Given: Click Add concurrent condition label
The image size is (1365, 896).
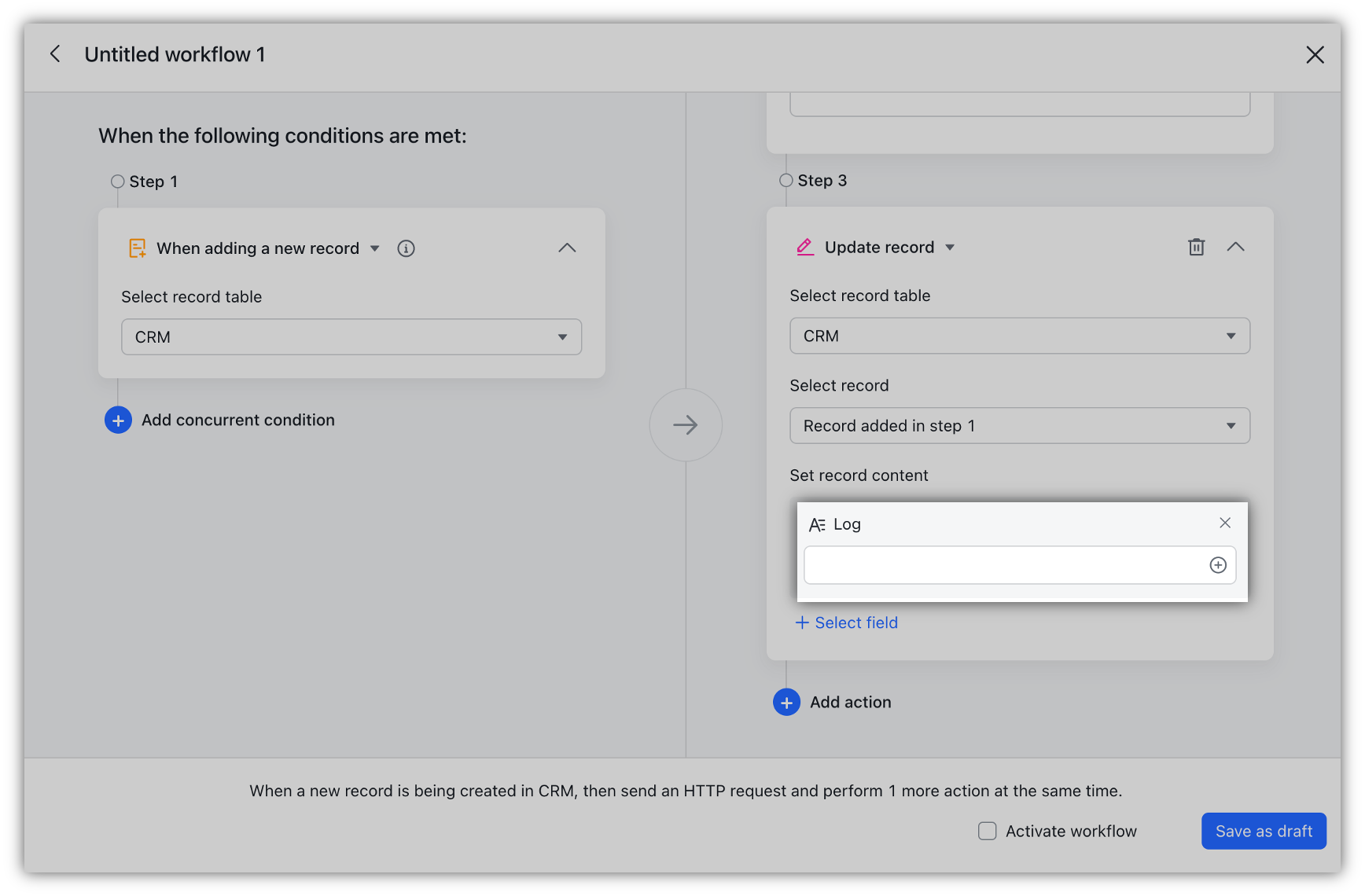Looking at the screenshot, I should pos(238,420).
